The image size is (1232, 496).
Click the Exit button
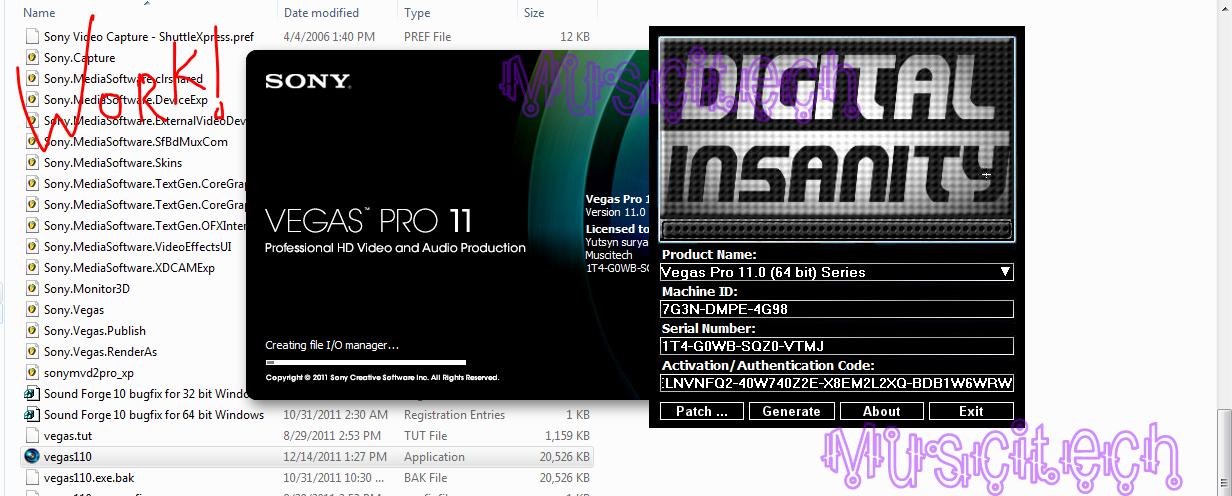click(x=970, y=411)
